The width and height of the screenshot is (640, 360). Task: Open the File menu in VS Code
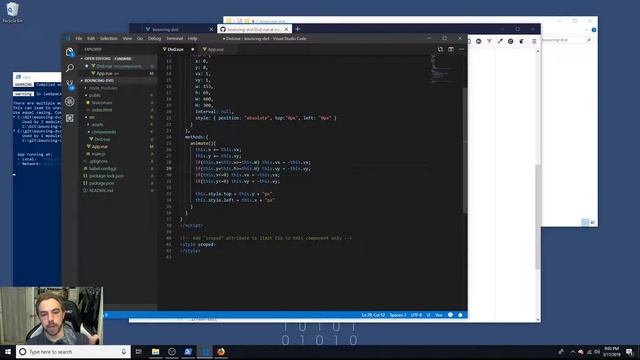click(x=79, y=38)
